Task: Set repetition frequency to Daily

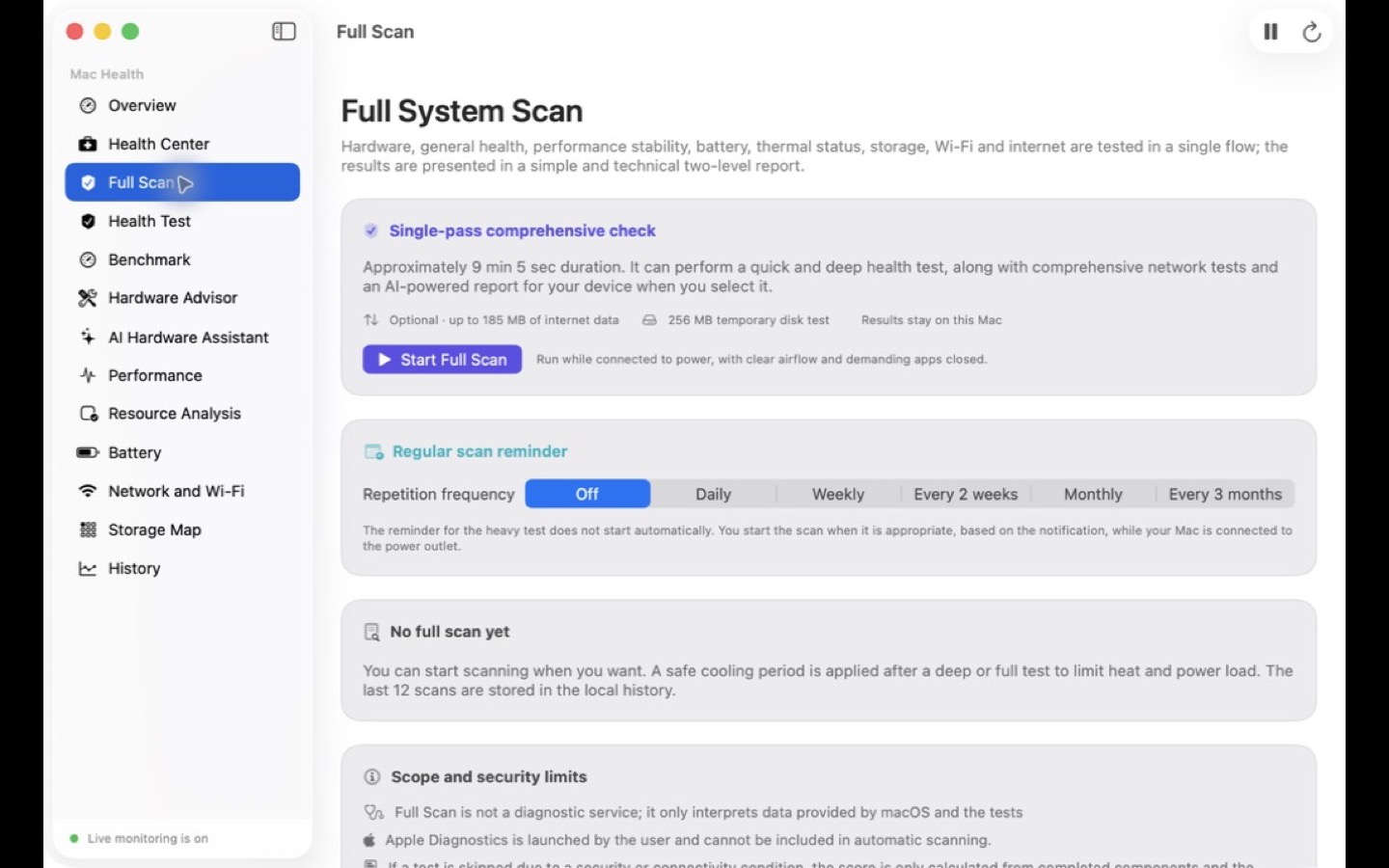Action: click(713, 494)
